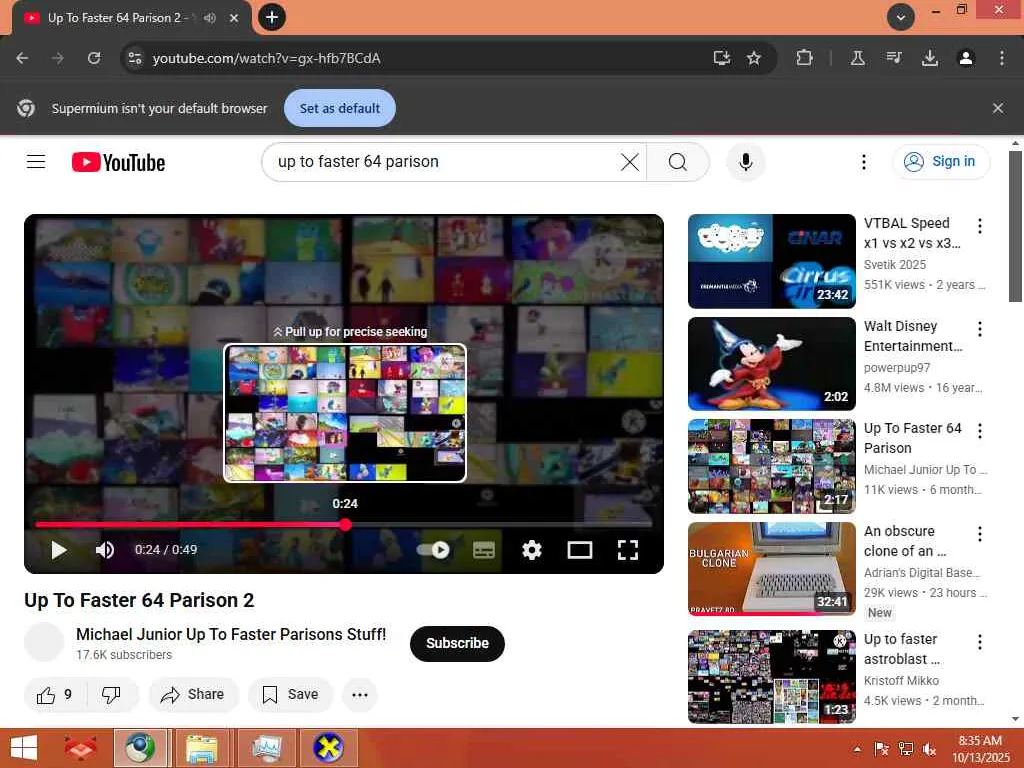
Task: Open Michael Junior Up To Faster Parisons Stuff channel
Action: [231, 634]
